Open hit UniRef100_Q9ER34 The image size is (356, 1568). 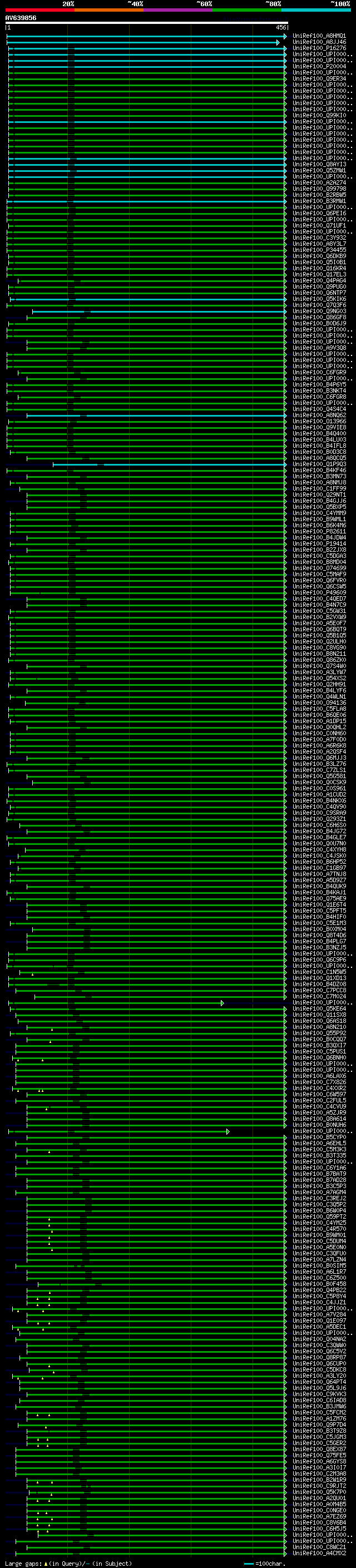tap(319, 78)
